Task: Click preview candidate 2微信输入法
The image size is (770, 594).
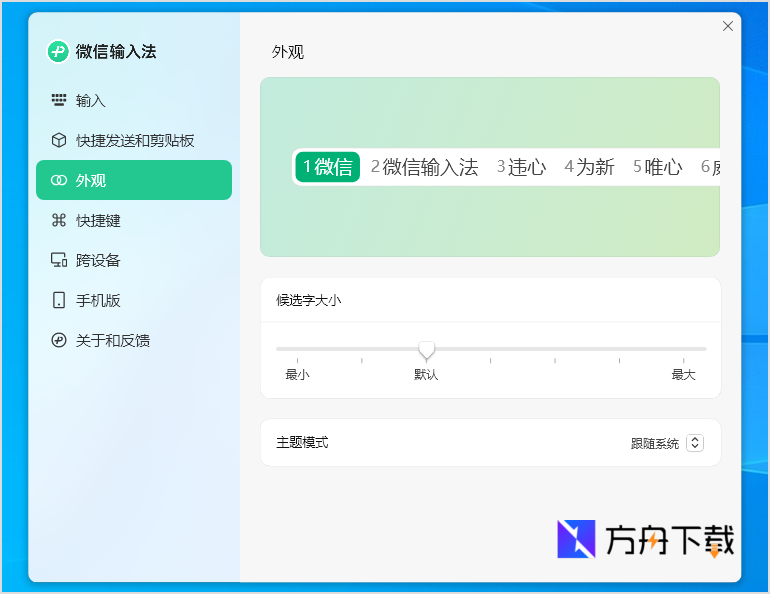Action: [x=424, y=167]
